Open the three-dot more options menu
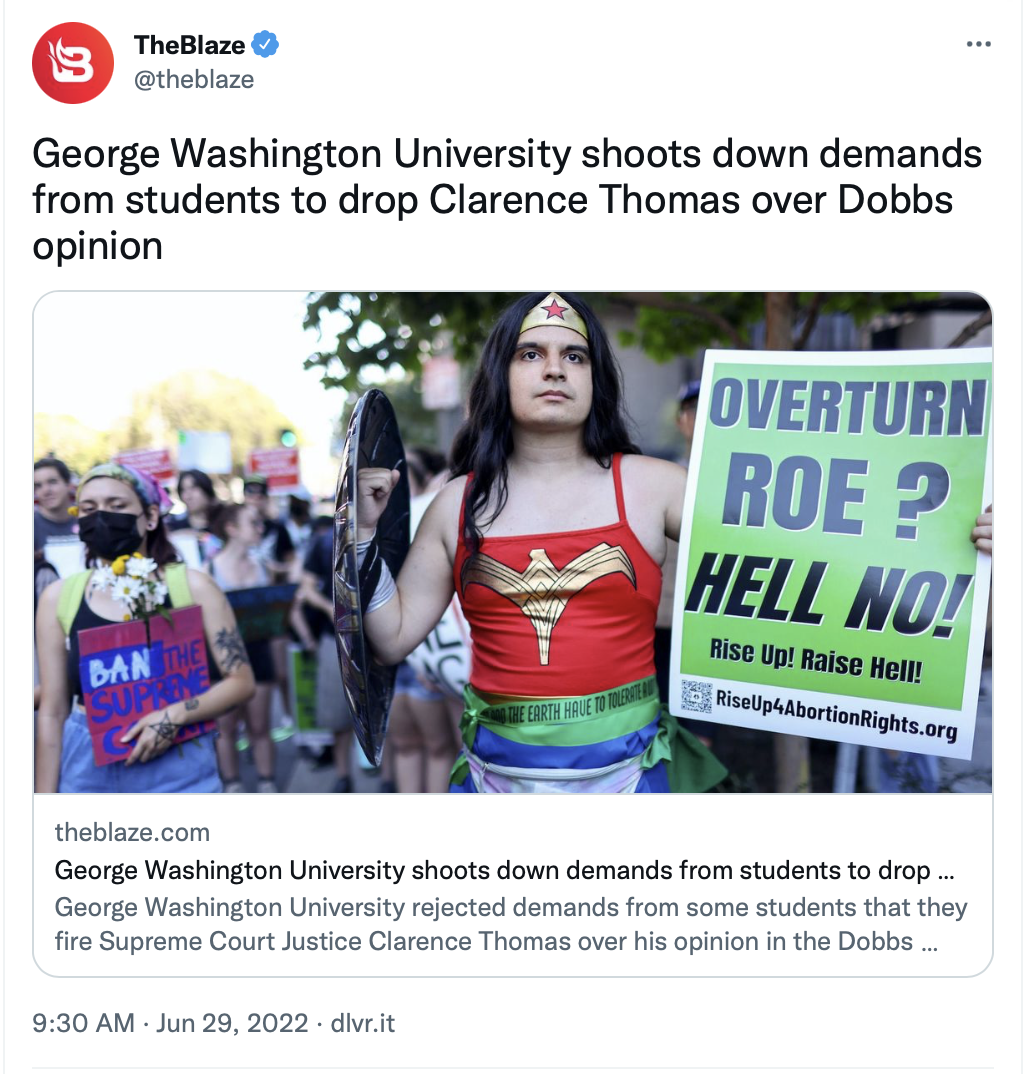Image resolution: width=1032 pixels, height=1074 pixels. tap(979, 45)
